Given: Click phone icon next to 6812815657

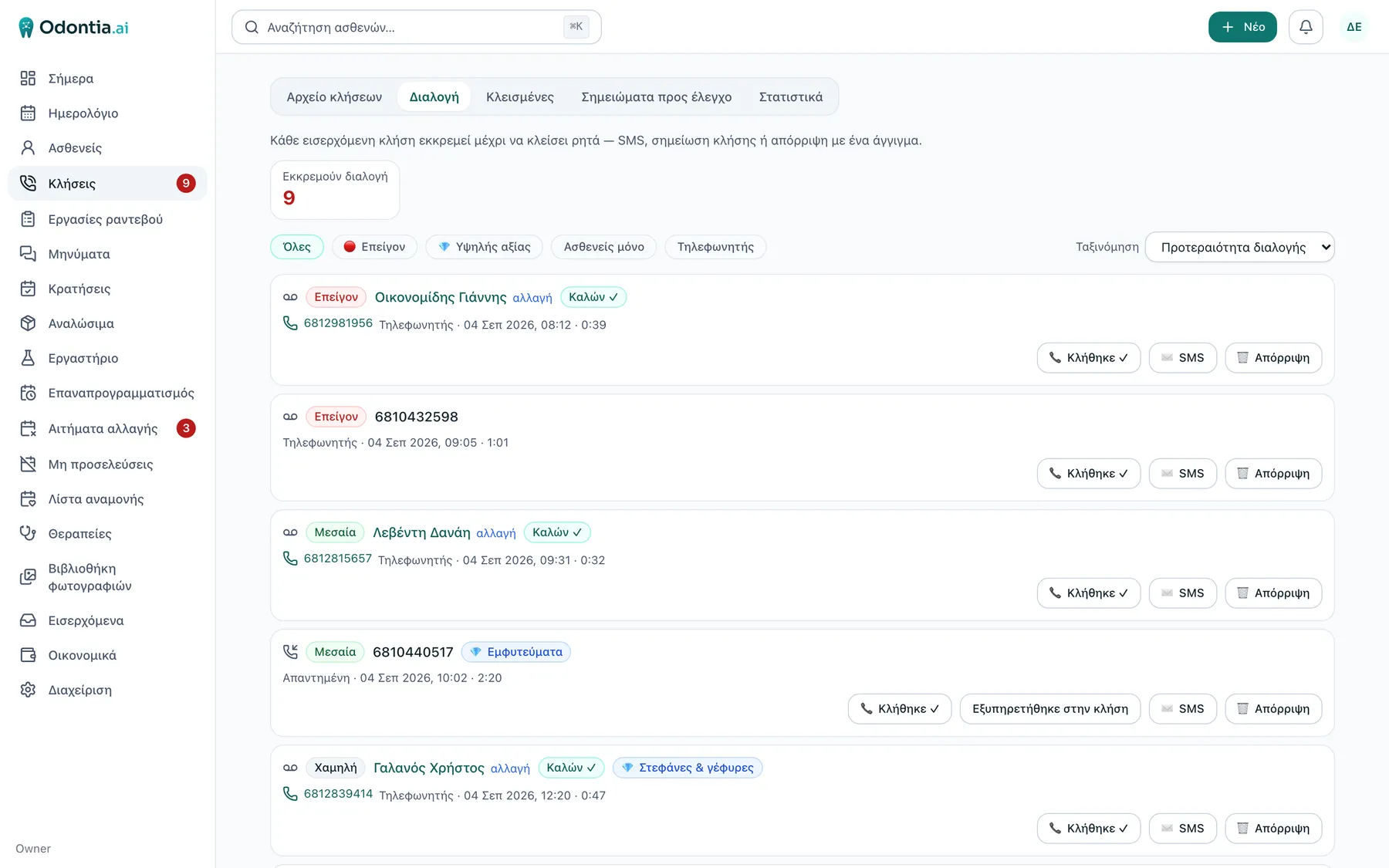Looking at the screenshot, I should (x=290, y=559).
